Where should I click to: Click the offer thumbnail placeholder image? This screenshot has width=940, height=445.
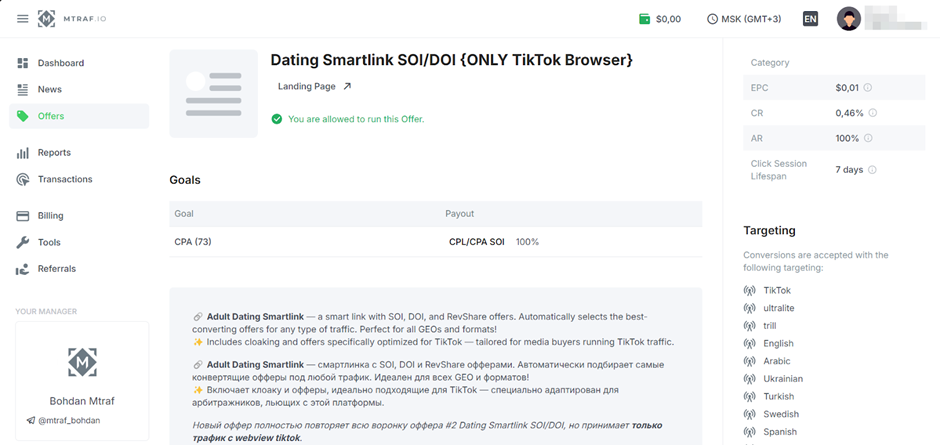click(x=213, y=93)
